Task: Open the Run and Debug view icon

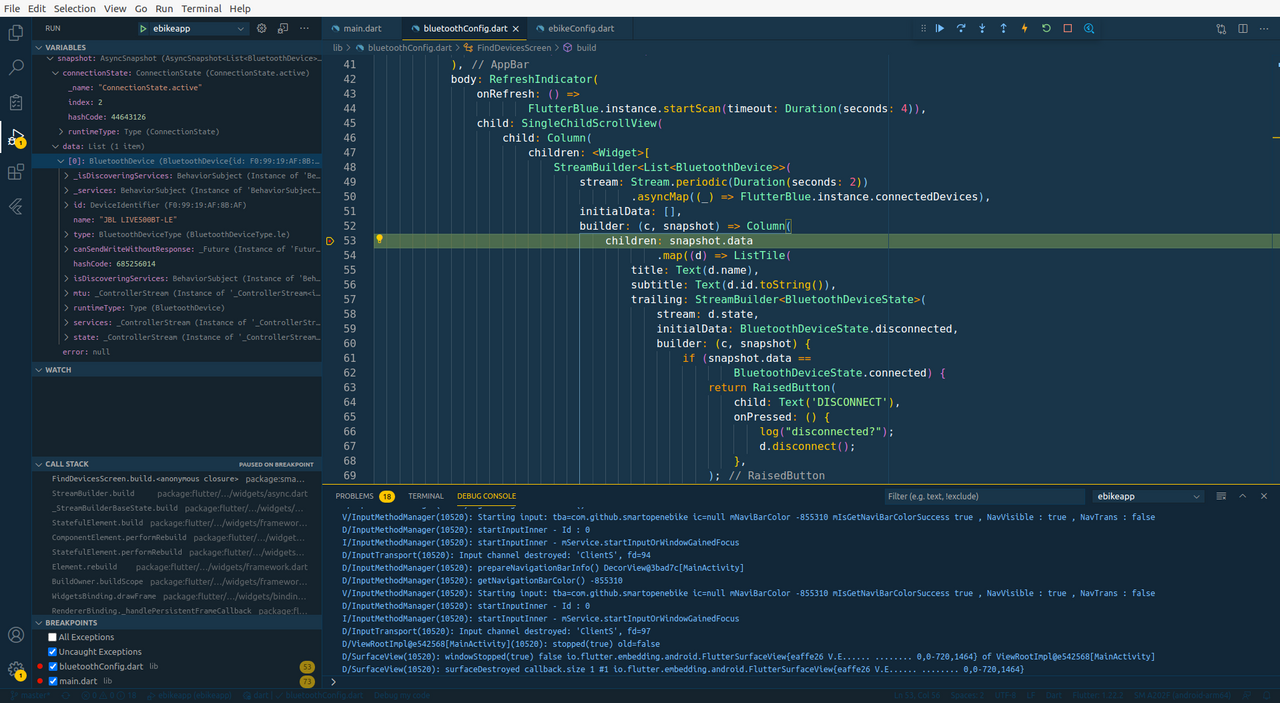Action: pos(16,137)
